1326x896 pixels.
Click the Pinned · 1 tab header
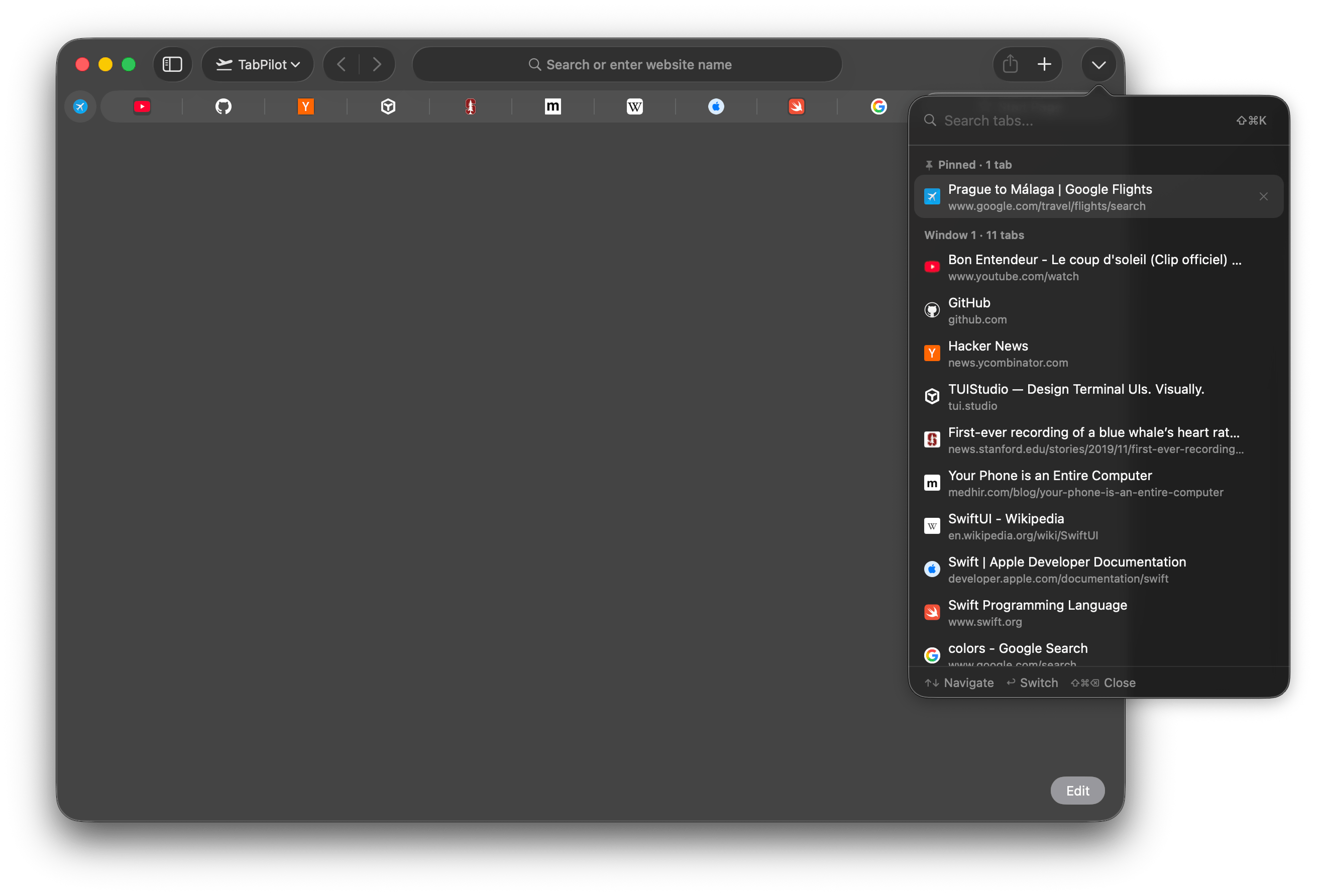coord(968,165)
